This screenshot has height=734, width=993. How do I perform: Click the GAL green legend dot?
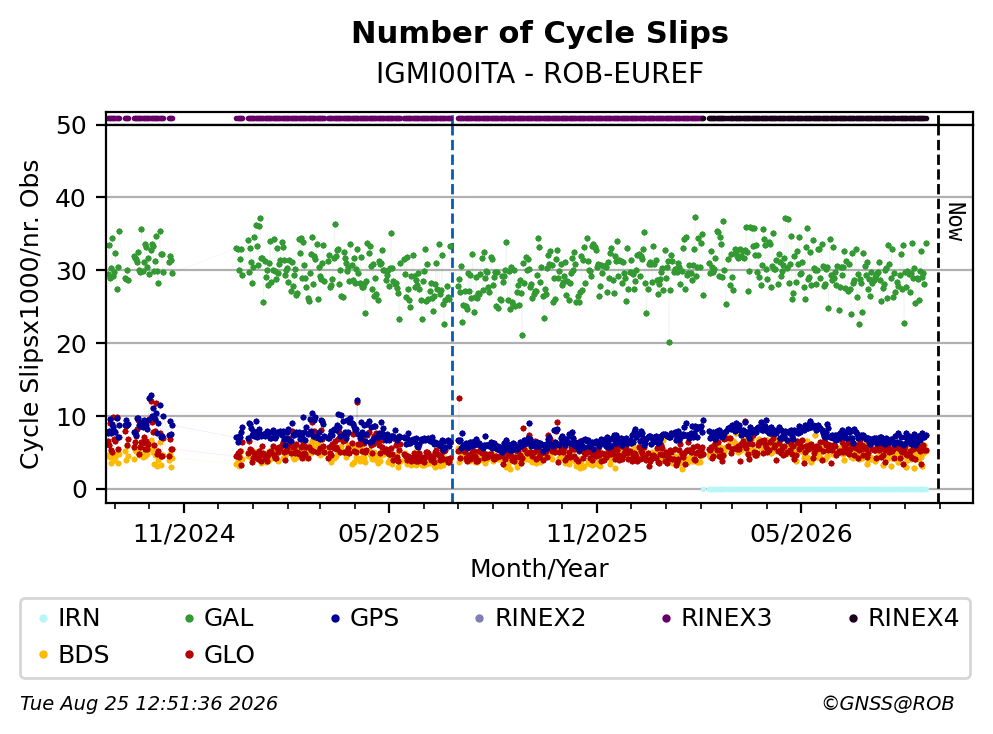tap(189, 618)
